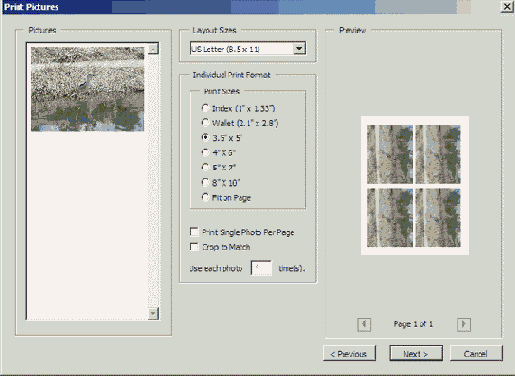The width and height of the screenshot is (515, 376).
Task: Close the Print Pictures window
Action: pyautogui.click(x=507, y=7)
